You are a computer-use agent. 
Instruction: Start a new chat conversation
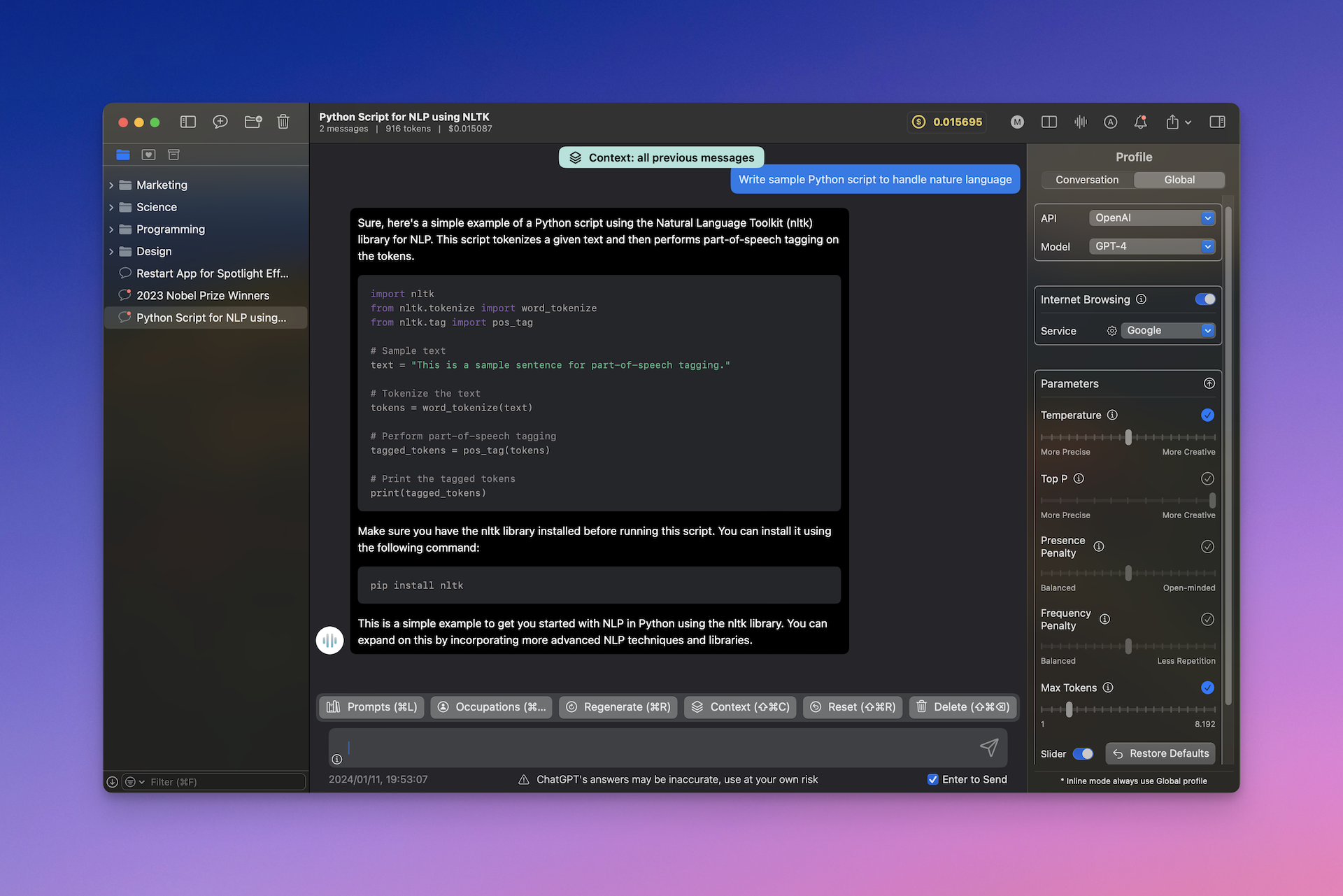[x=220, y=122]
